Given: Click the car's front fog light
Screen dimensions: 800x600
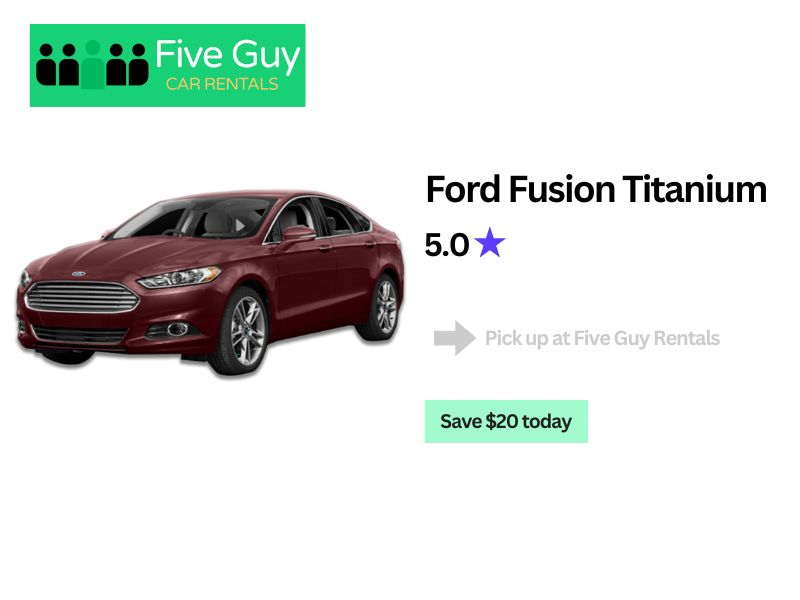Looking at the screenshot, I should click(x=176, y=330).
